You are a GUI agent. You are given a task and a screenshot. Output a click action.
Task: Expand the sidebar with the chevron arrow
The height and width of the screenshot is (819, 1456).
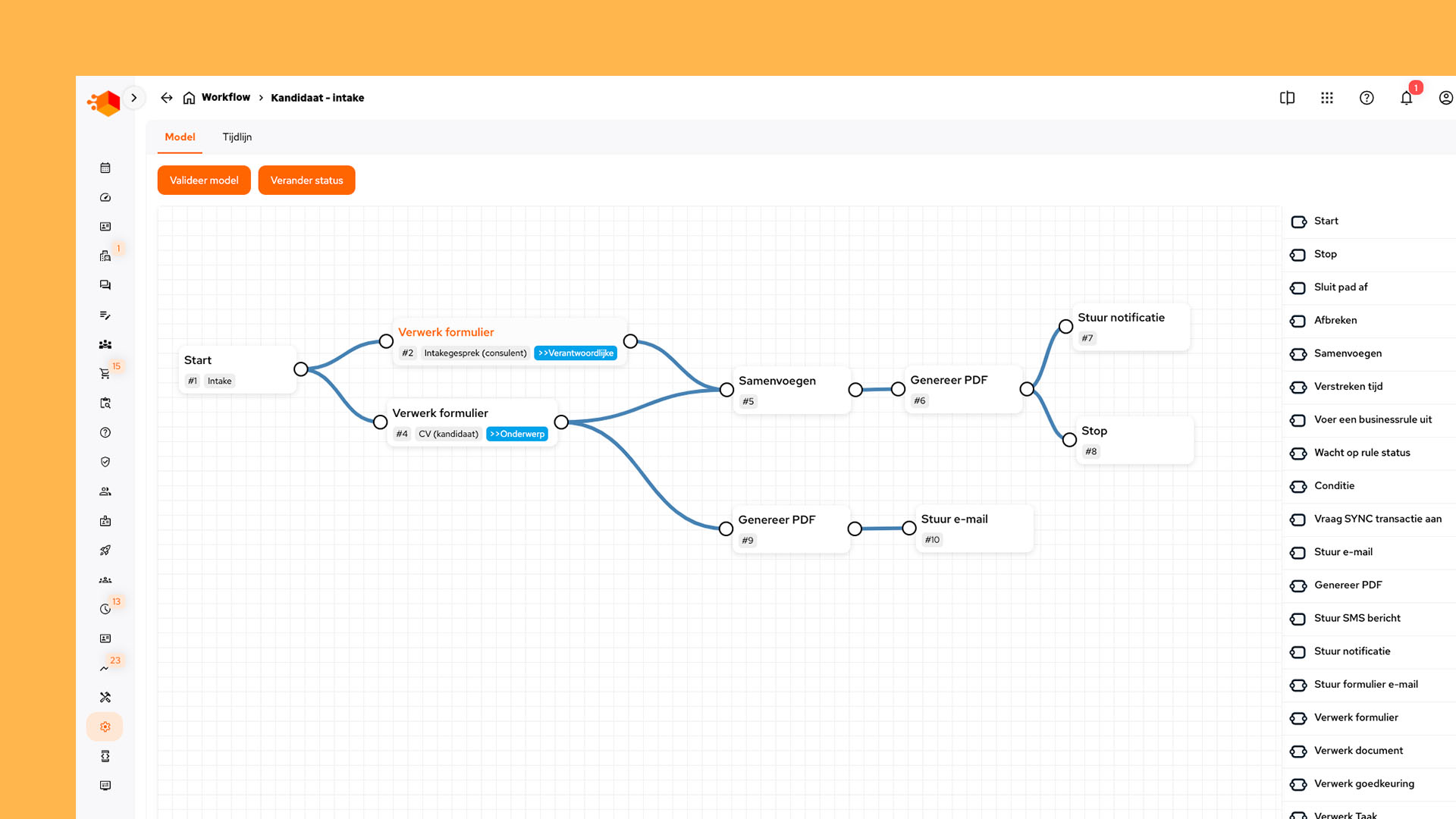coord(134,98)
